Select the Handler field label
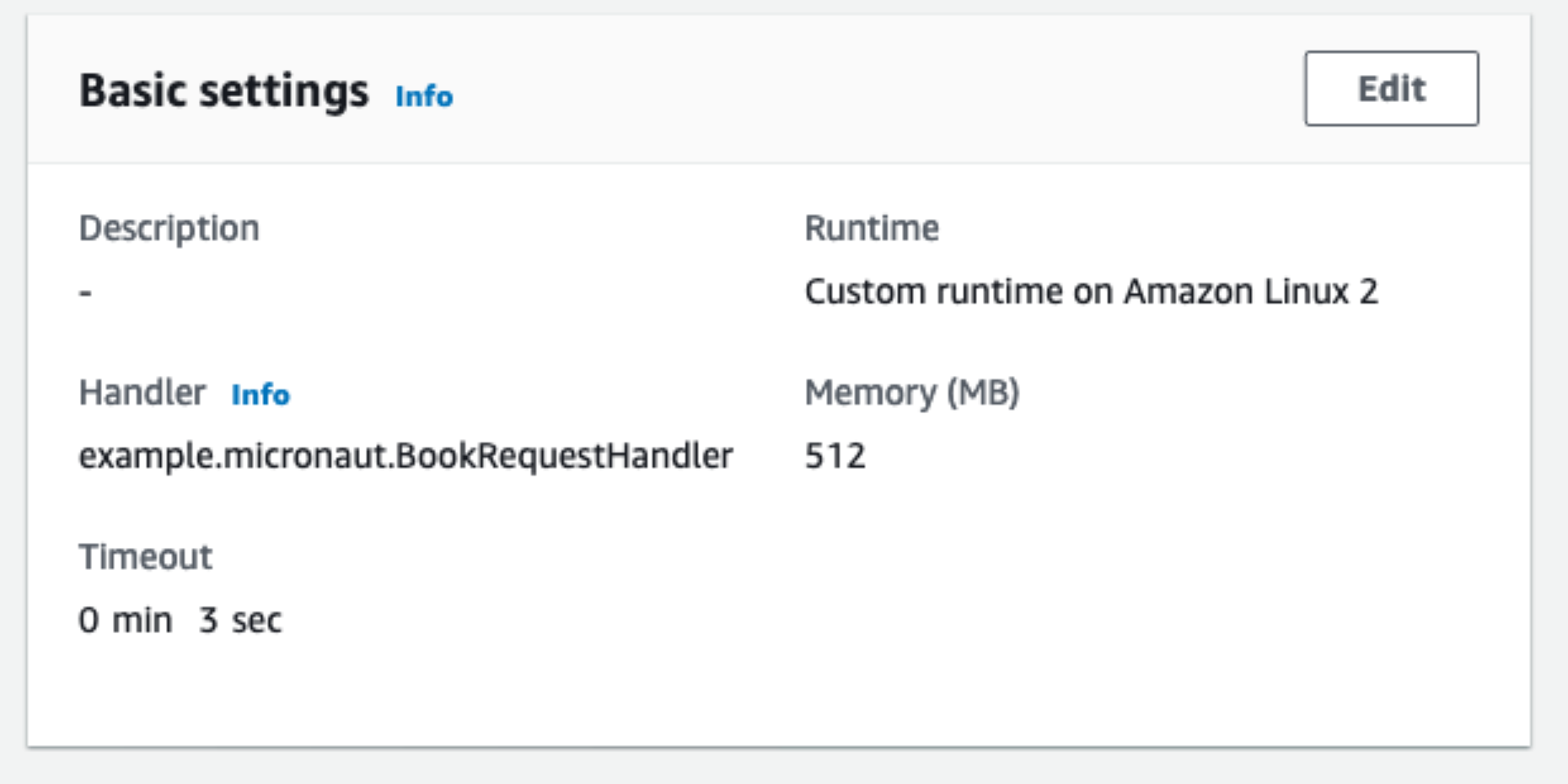The width and height of the screenshot is (1568, 784). pyautogui.click(x=142, y=393)
